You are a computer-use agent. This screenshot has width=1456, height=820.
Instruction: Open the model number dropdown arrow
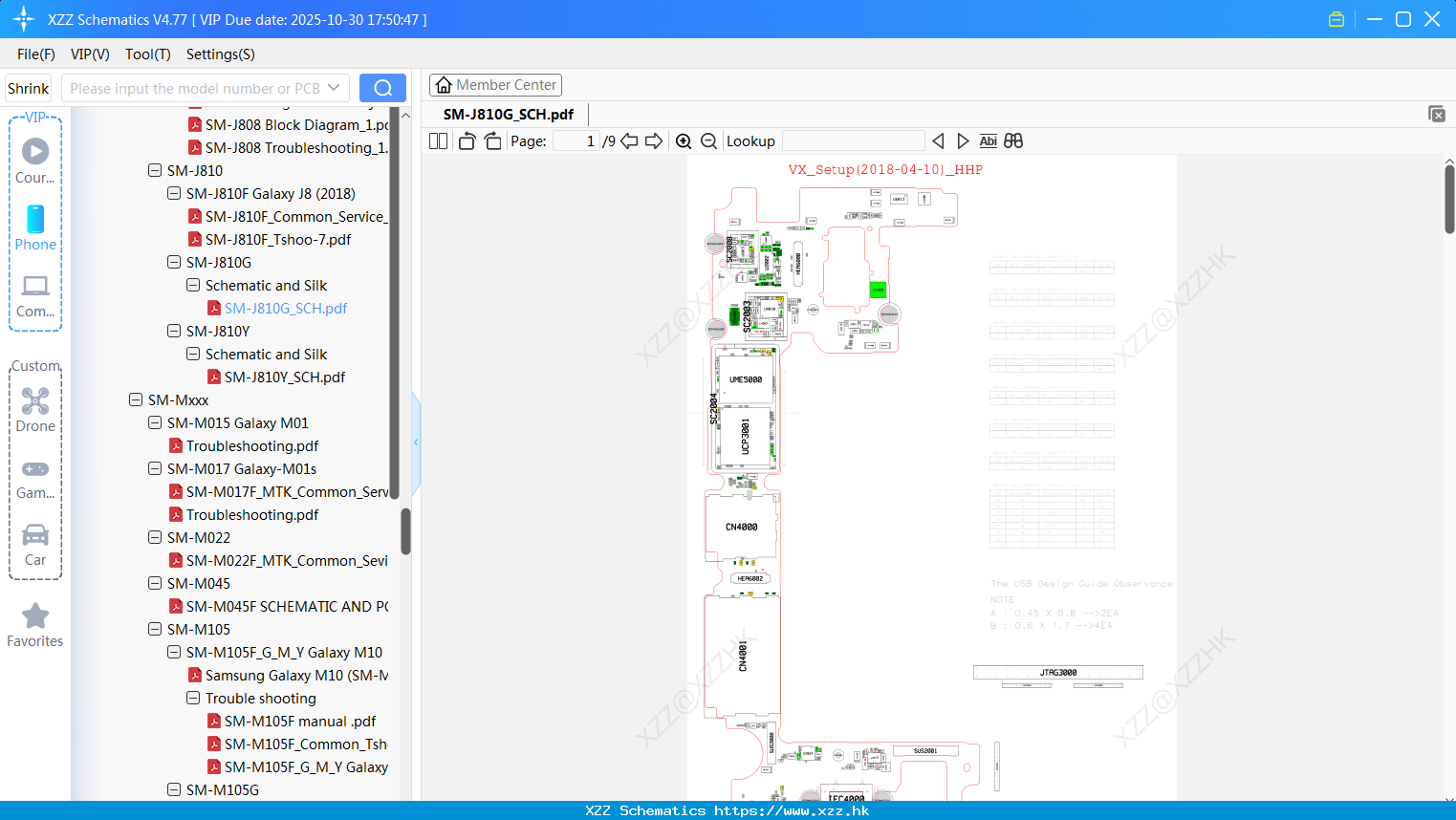coord(334,88)
